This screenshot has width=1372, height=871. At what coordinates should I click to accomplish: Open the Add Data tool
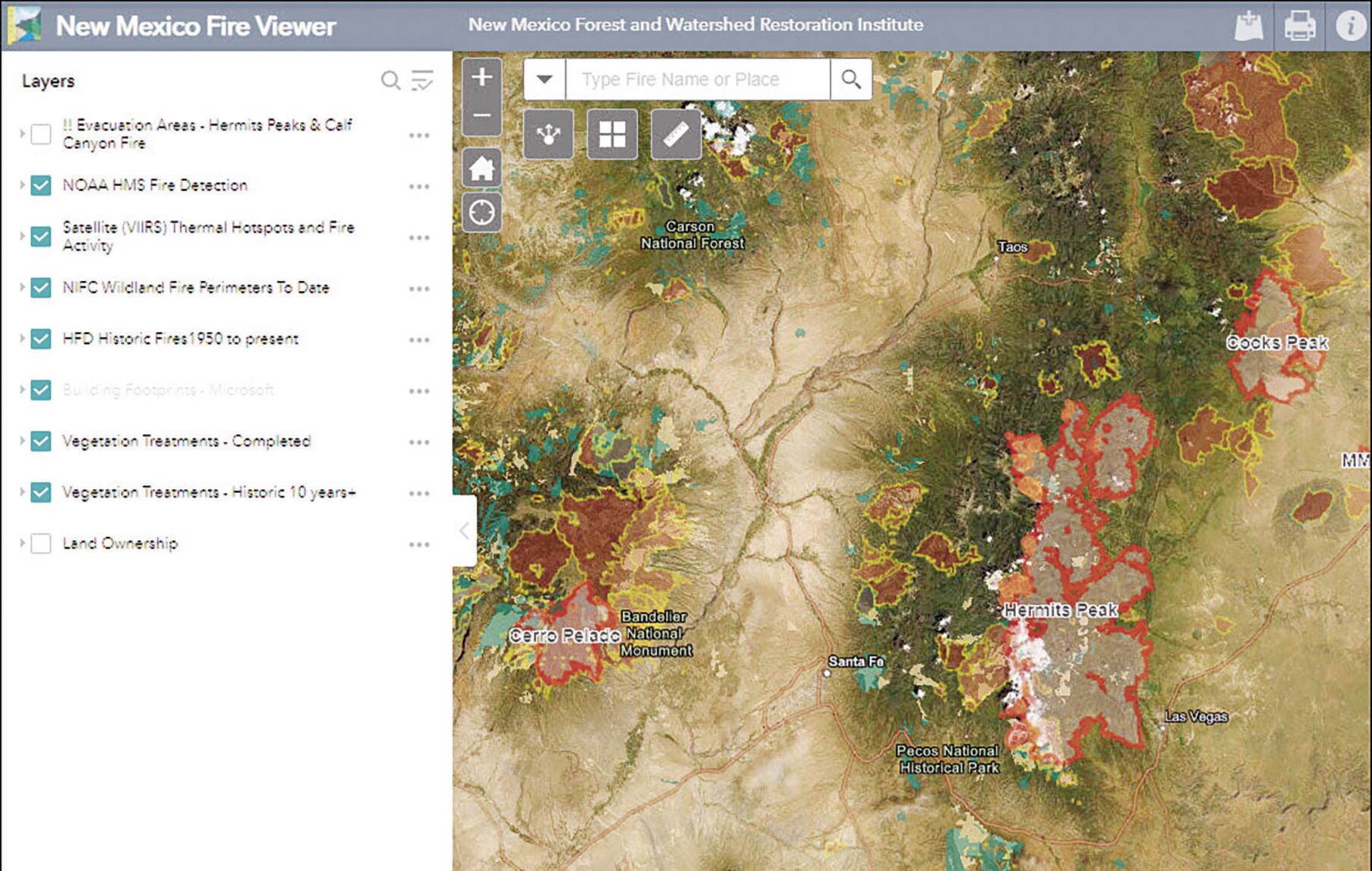[1249, 24]
